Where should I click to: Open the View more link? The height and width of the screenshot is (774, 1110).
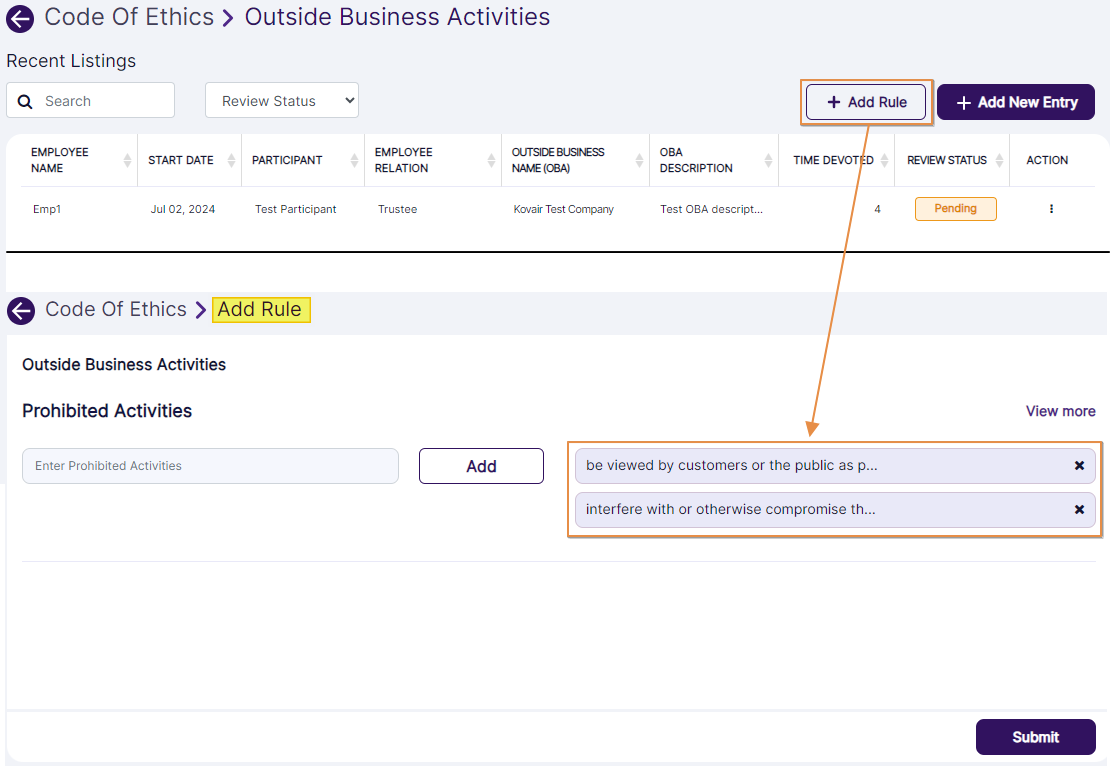pos(1060,411)
